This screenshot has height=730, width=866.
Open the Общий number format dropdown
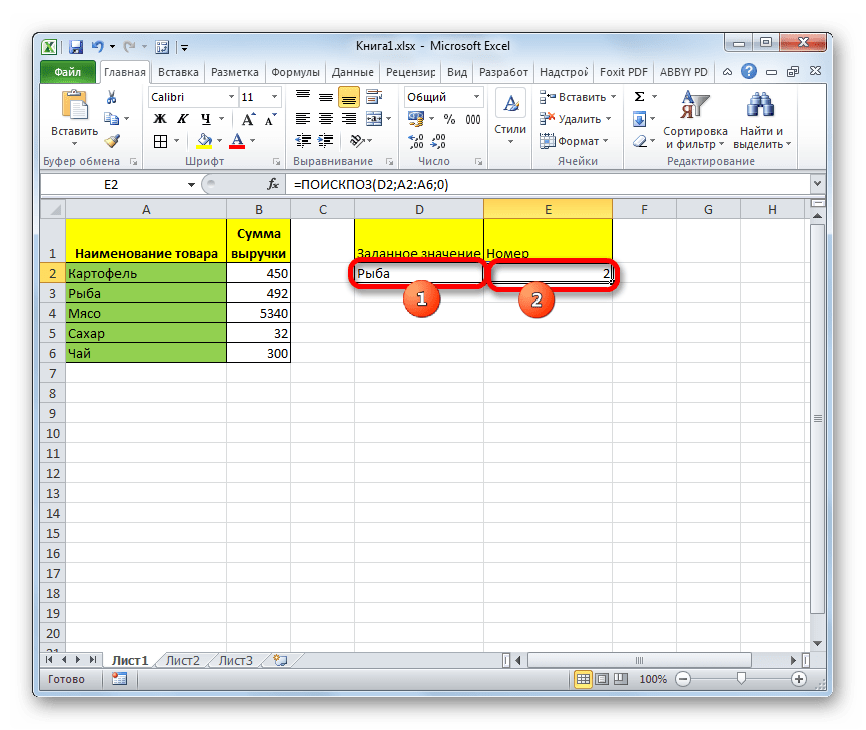476,97
